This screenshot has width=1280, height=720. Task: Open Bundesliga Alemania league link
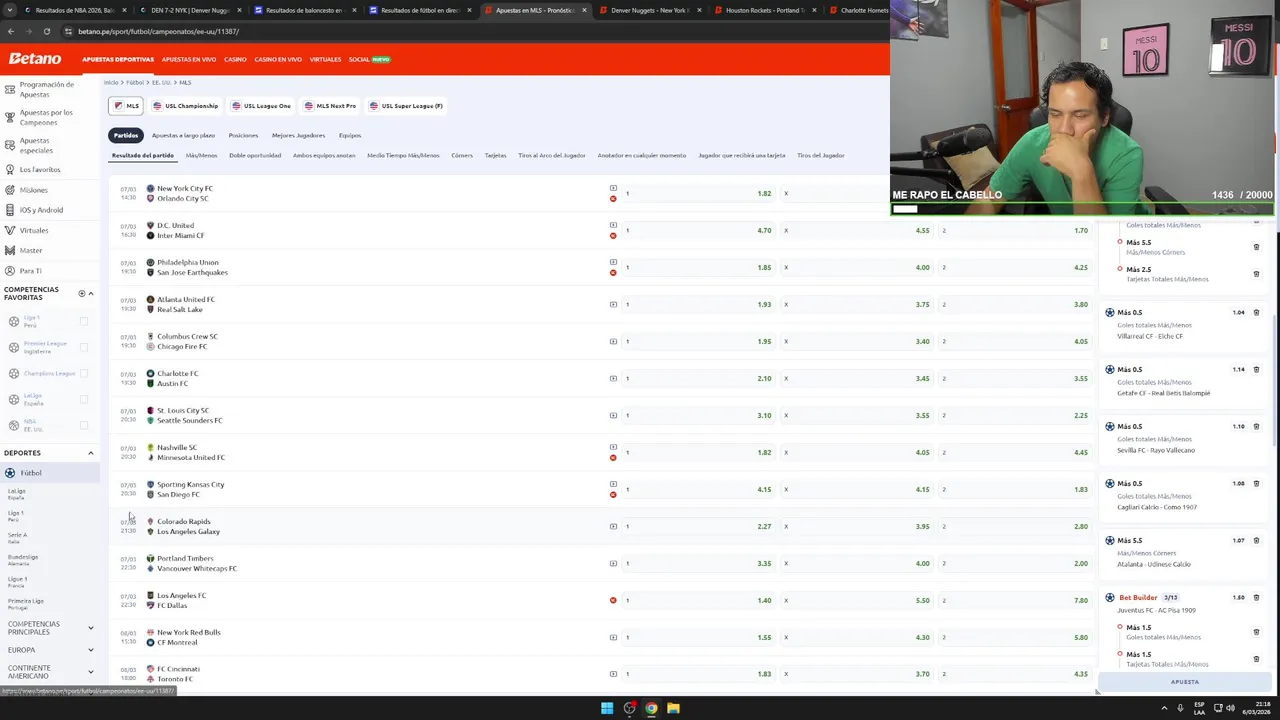click(x=22, y=560)
